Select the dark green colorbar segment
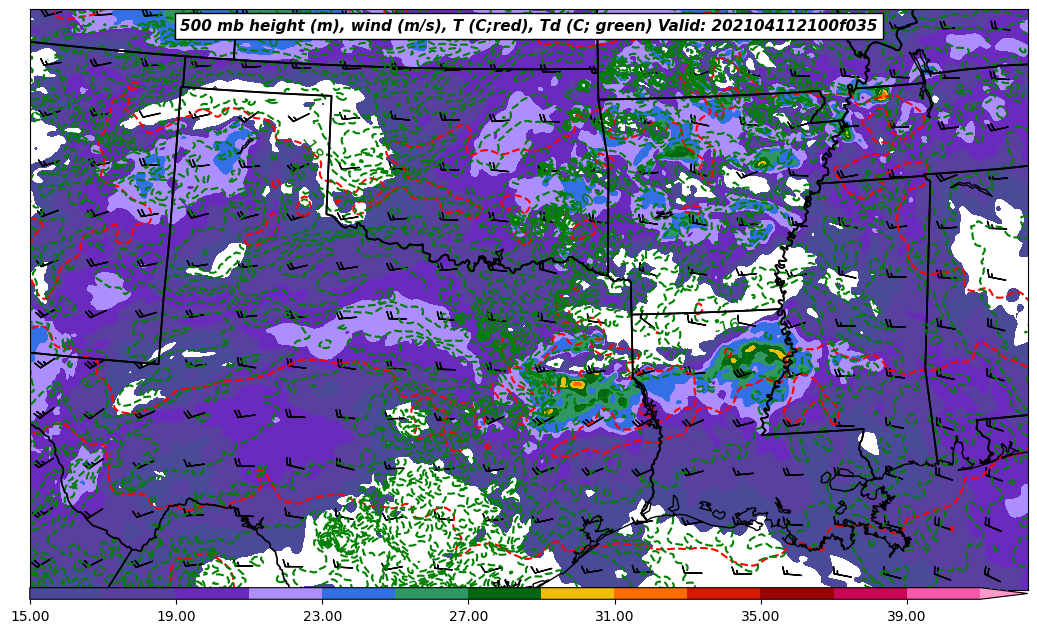 505,593
